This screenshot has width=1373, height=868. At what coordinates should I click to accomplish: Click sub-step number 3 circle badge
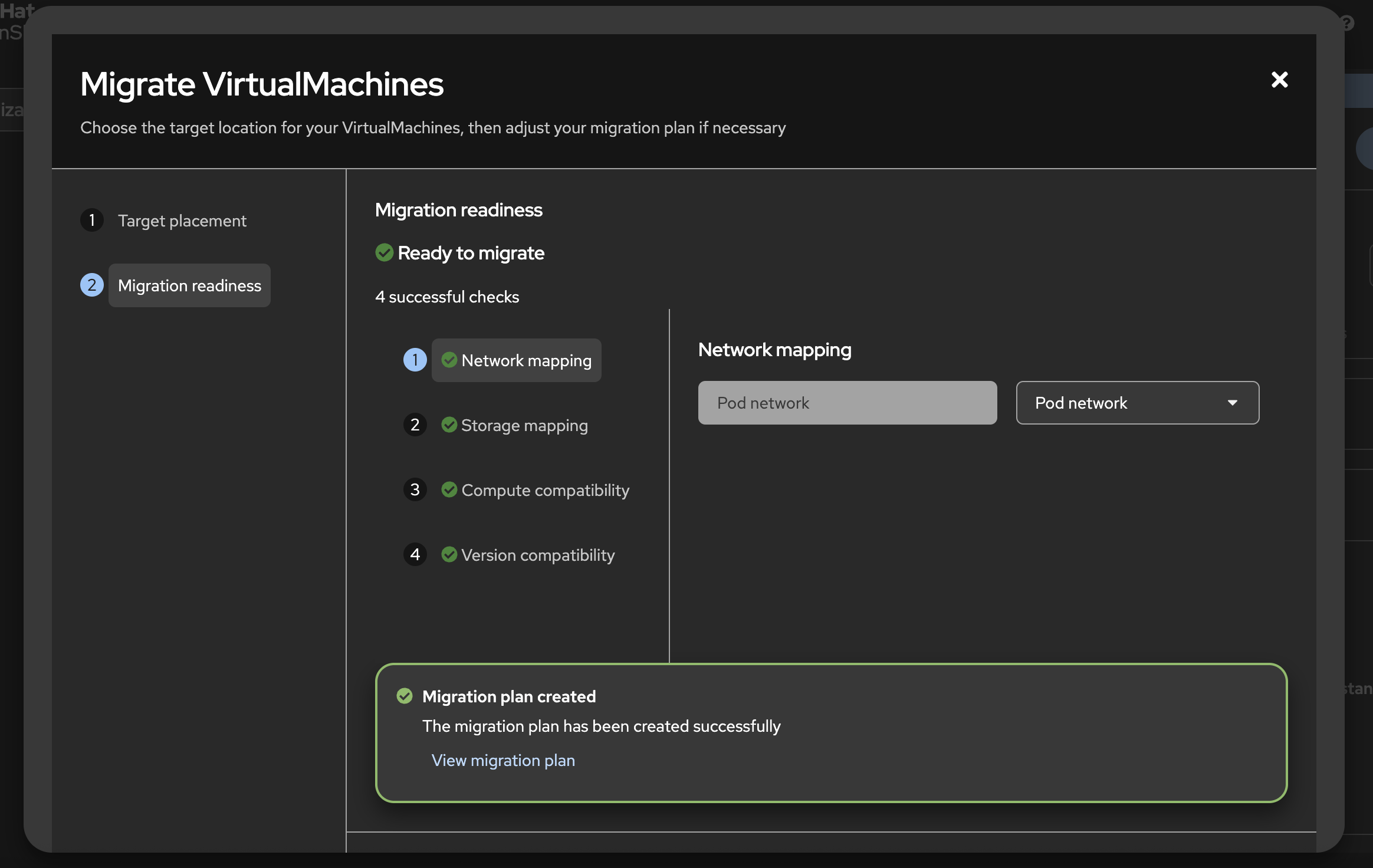[x=415, y=490]
